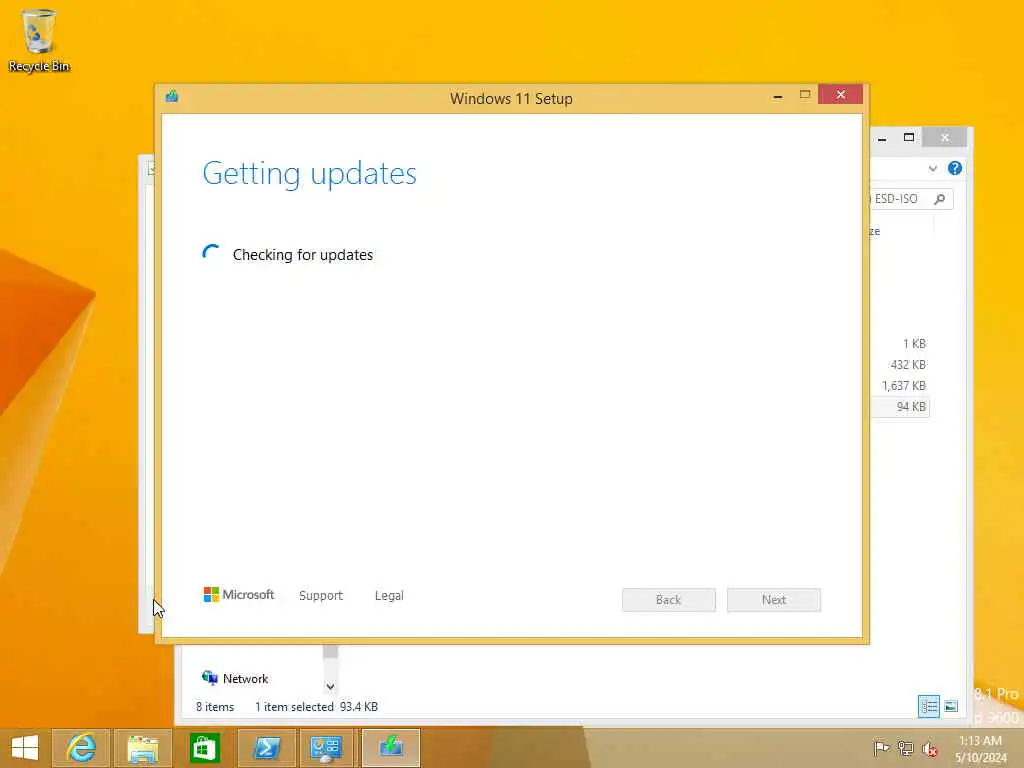This screenshot has height=768, width=1024.
Task: Click the Help icon in File Explorer
Action: pyautogui.click(x=955, y=168)
